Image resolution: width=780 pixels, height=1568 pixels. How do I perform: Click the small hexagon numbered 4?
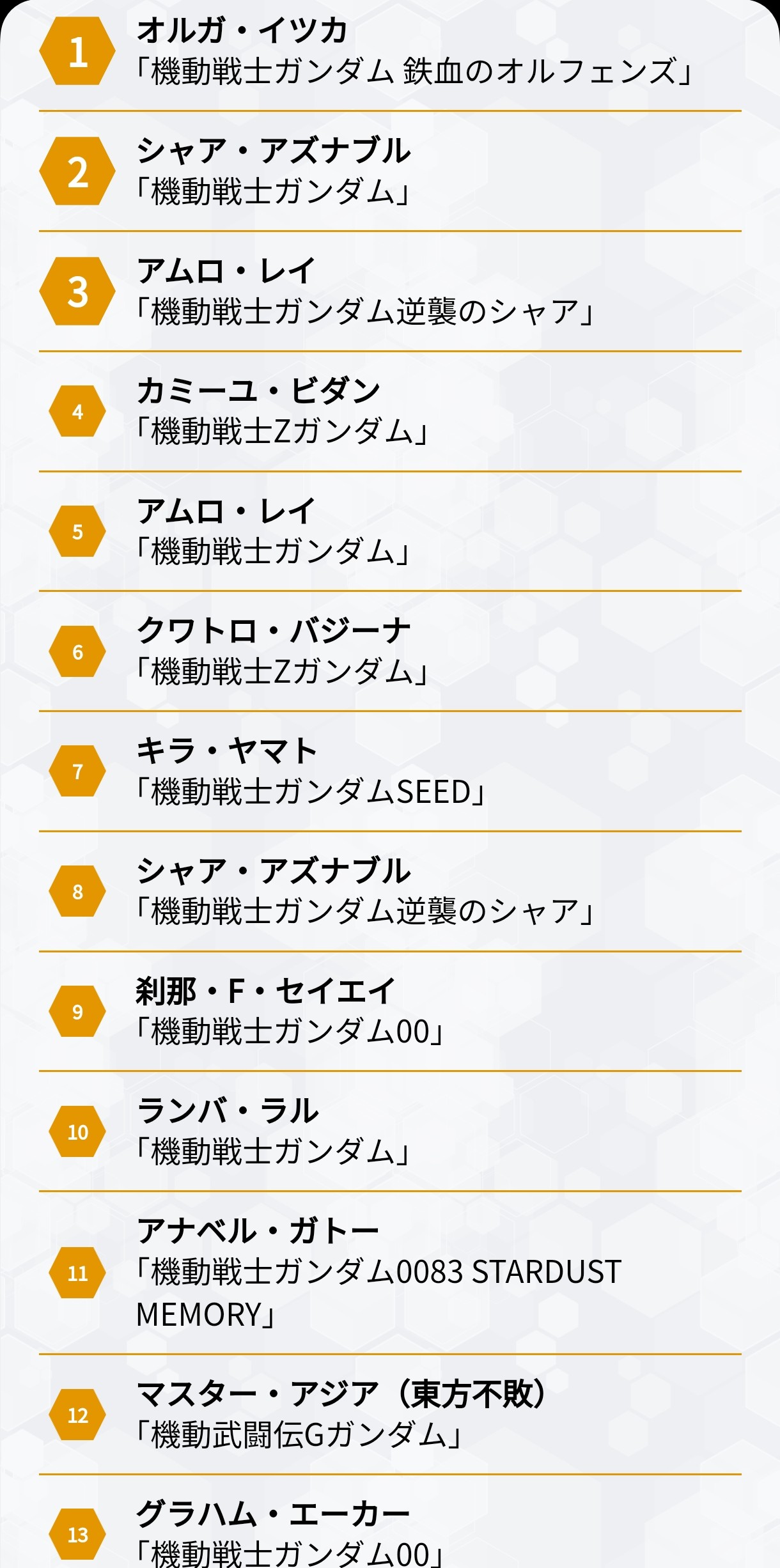coord(77,411)
